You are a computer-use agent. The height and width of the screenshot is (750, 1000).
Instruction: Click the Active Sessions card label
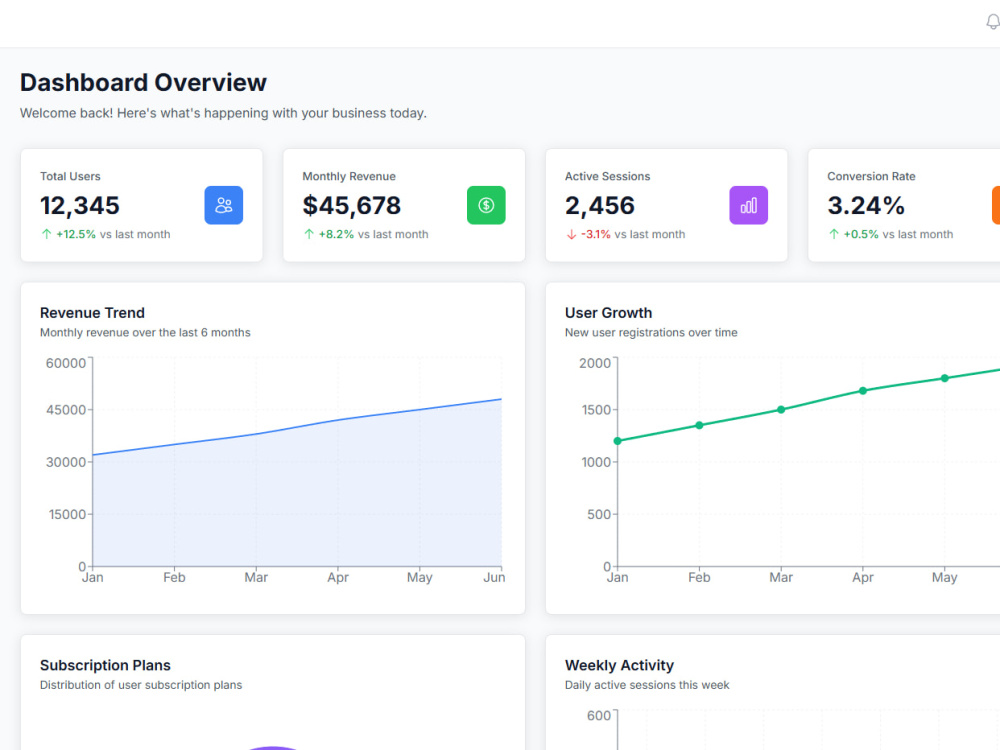(x=607, y=176)
